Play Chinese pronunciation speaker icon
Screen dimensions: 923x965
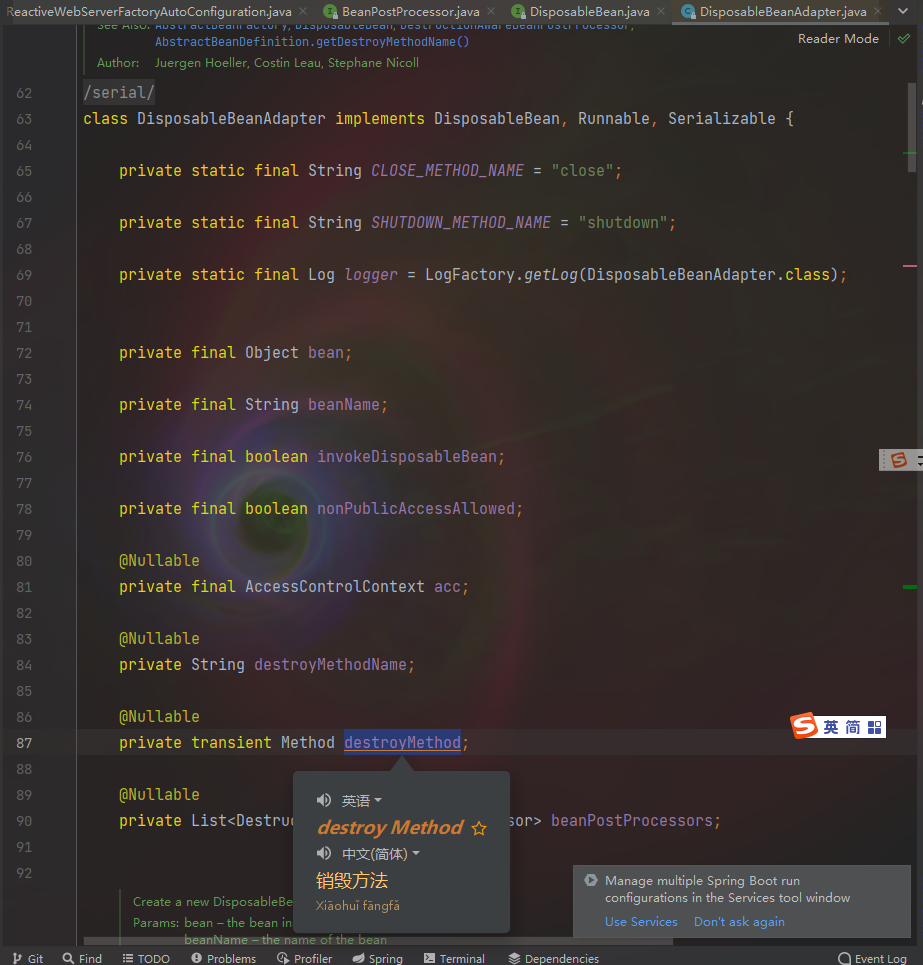coord(324,853)
